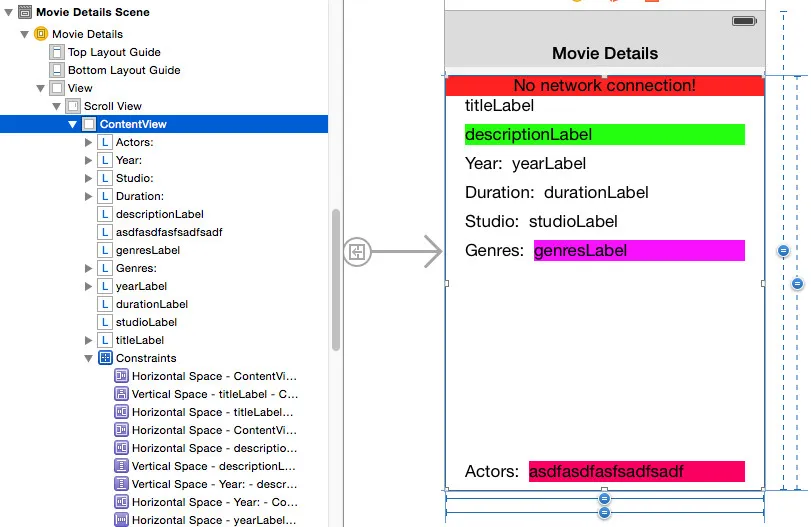The width and height of the screenshot is (811, 527).
Task: Click the Top Layout Guide icon
Action: click(x=57, y=52)
